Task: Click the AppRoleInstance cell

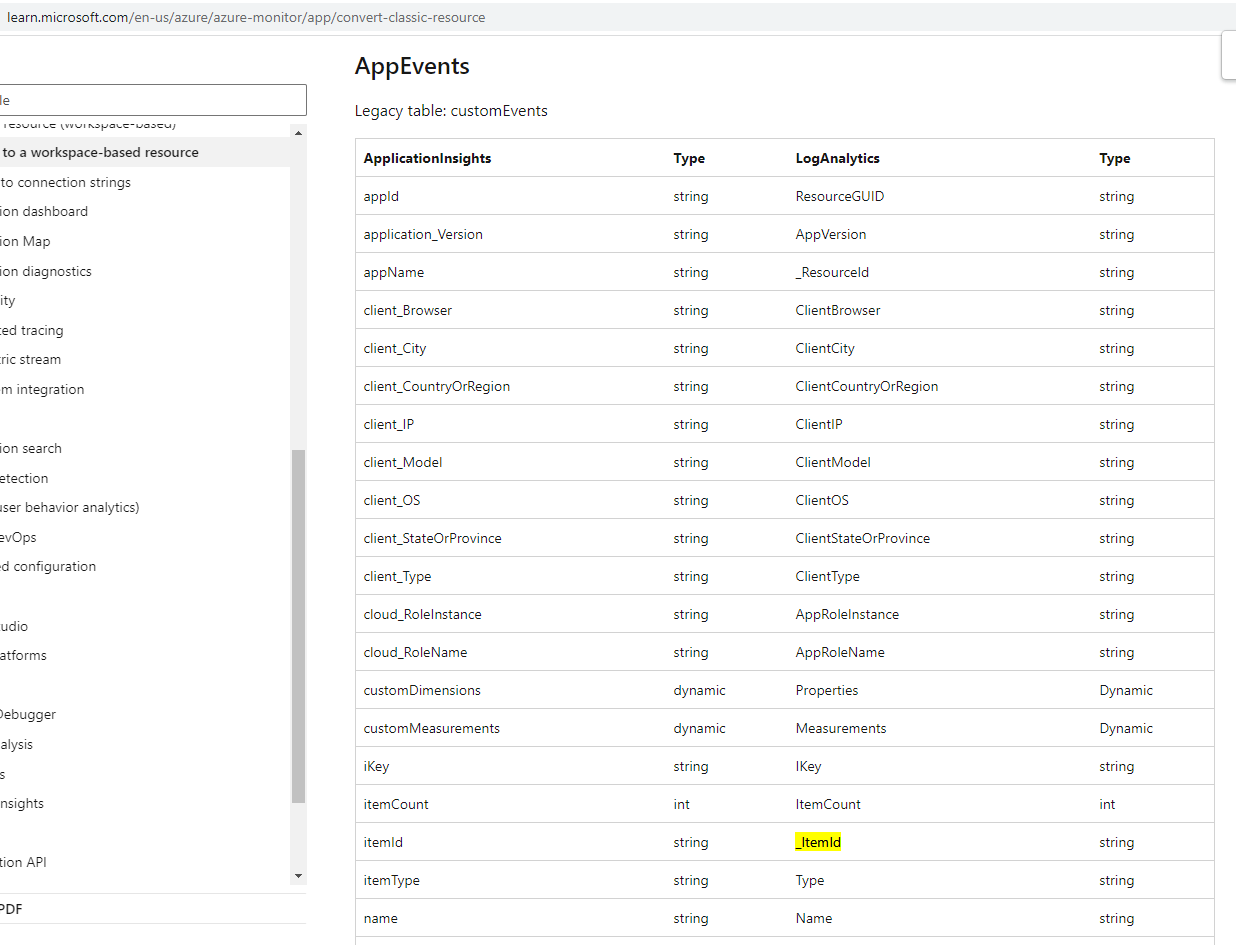Action: pyautogui.click(x=847, y=614)
